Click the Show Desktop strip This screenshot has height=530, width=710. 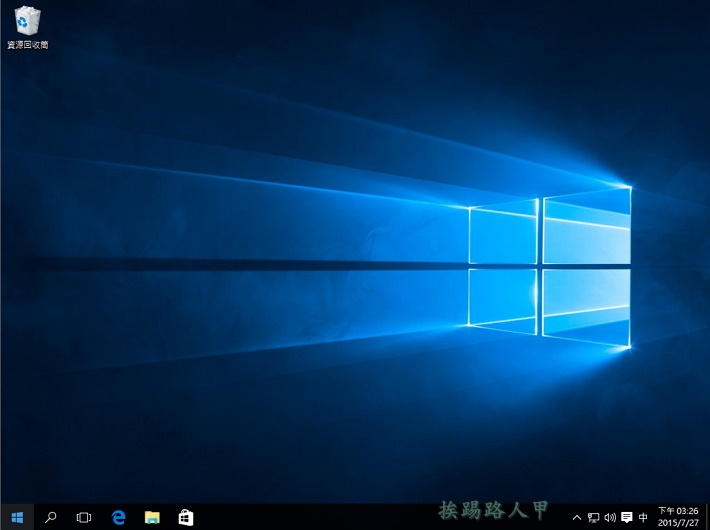pyautogui.click(x=707, y=517)
